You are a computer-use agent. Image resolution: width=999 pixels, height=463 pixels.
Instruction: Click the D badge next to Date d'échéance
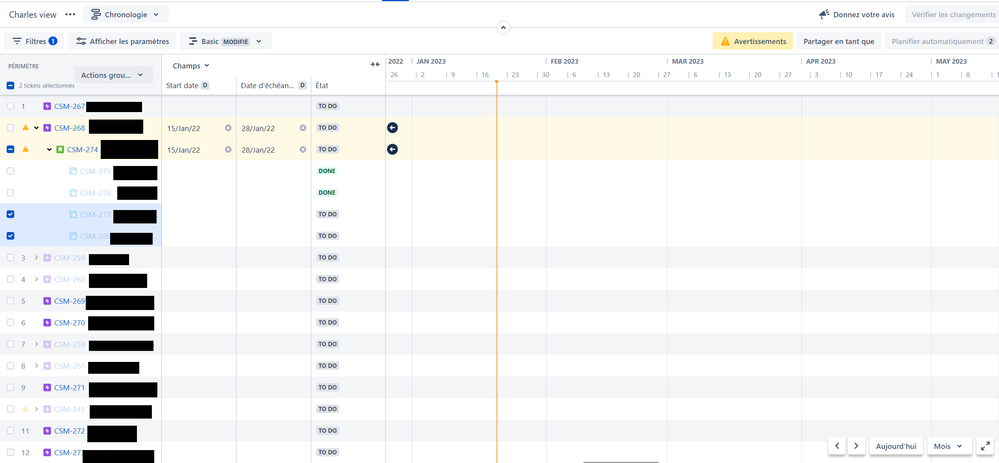click(303, 85)
